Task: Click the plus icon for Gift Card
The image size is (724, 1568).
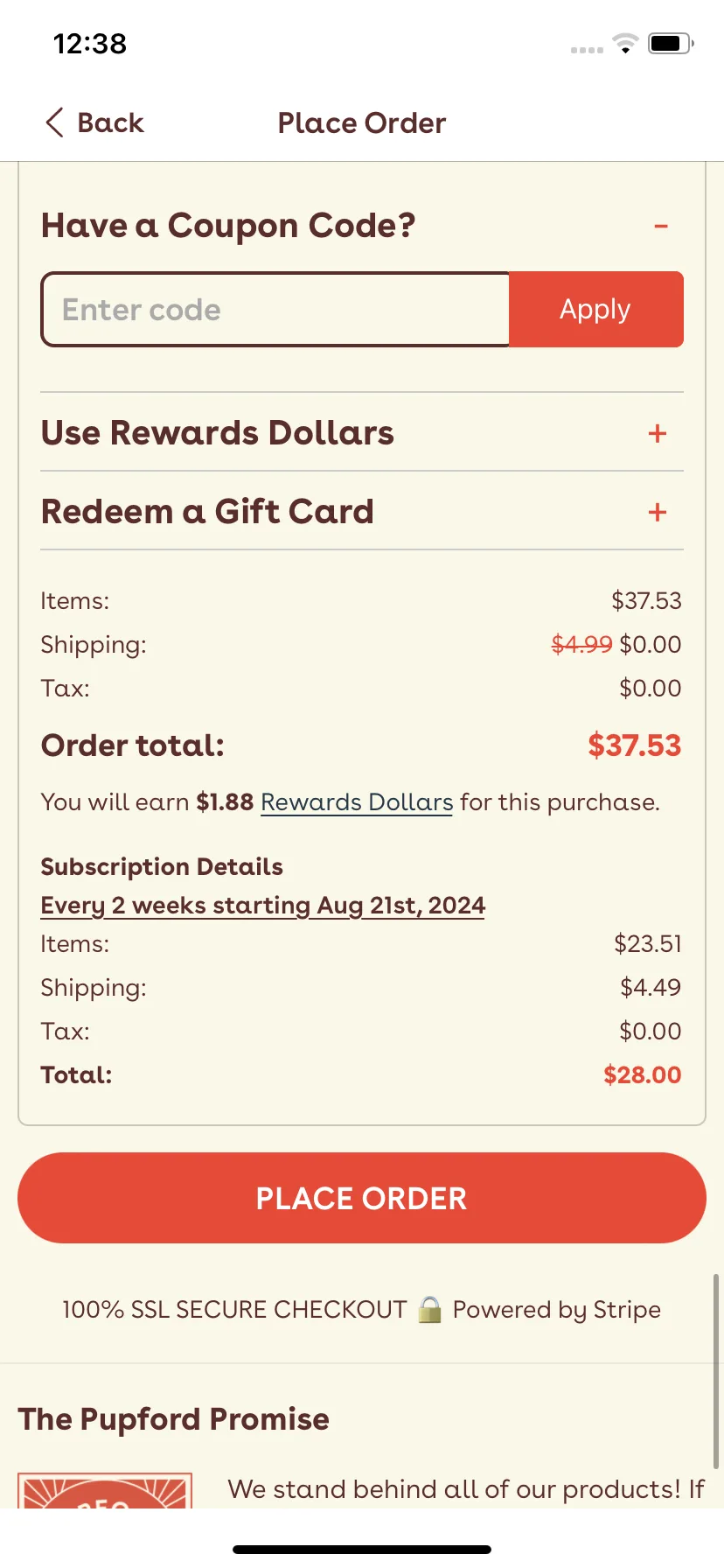Action: (x=658, y=512)
